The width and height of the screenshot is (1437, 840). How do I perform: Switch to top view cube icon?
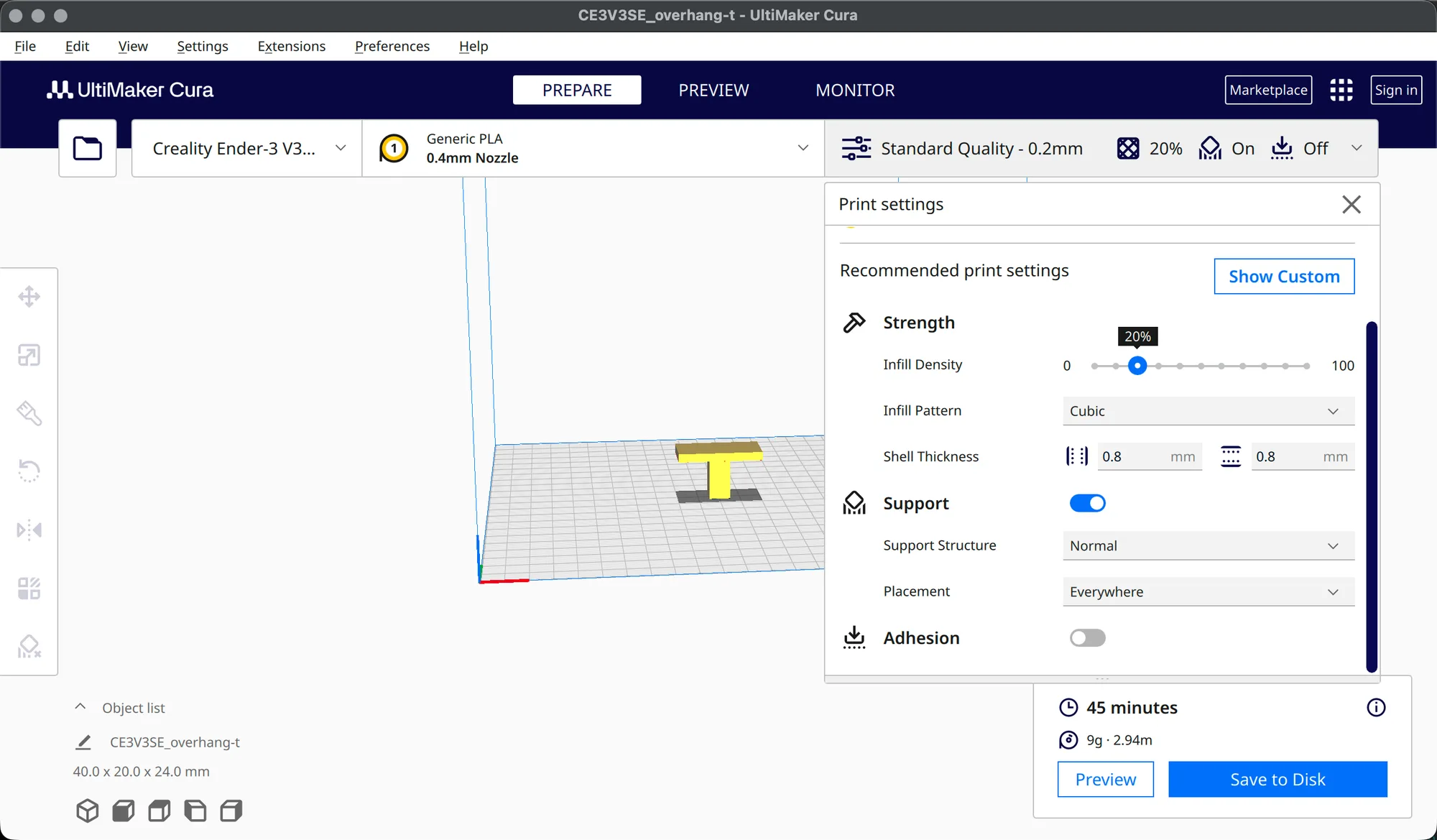(160, 811)
